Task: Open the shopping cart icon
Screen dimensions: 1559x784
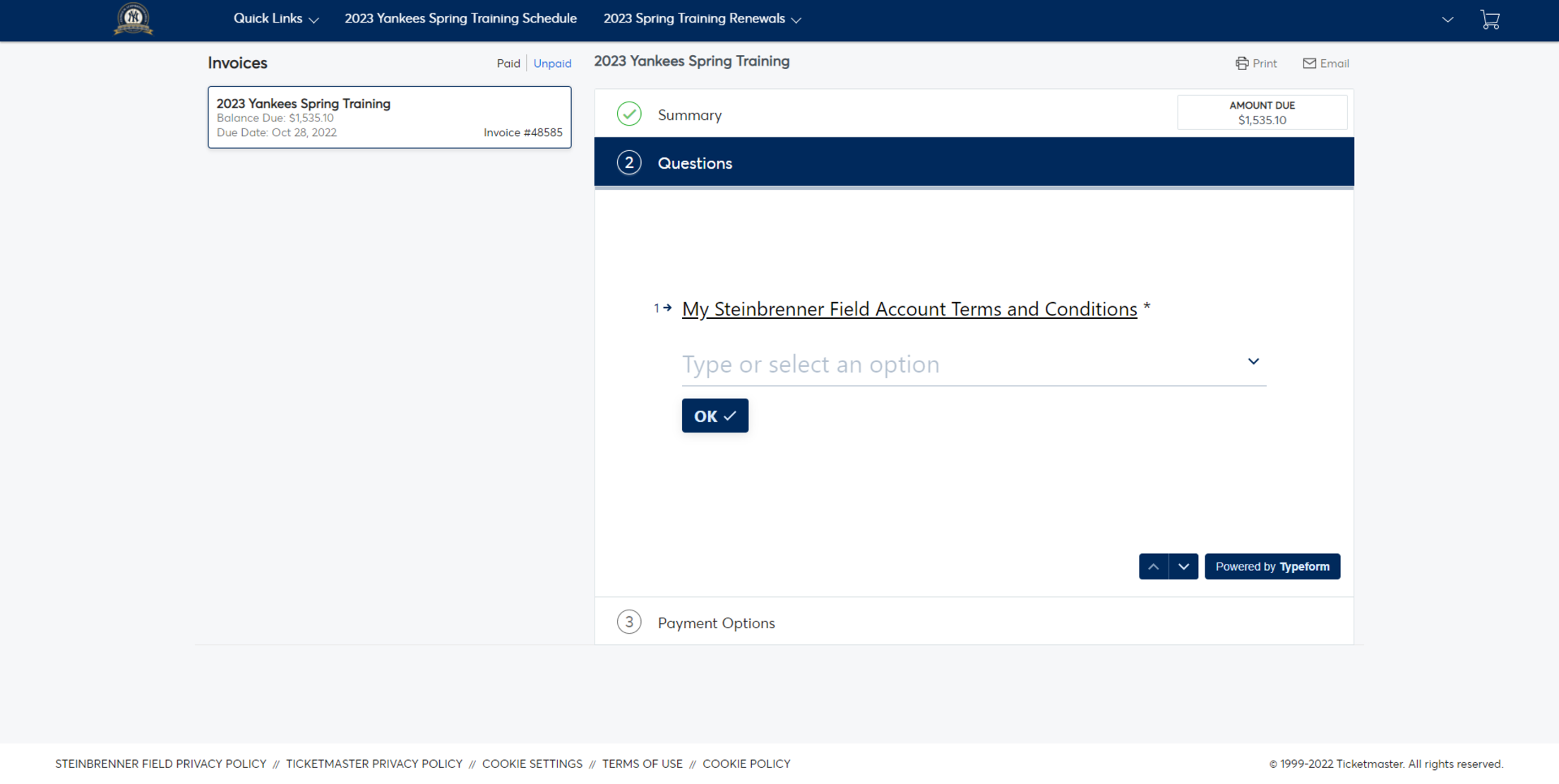Action: tap(1490, 20)
